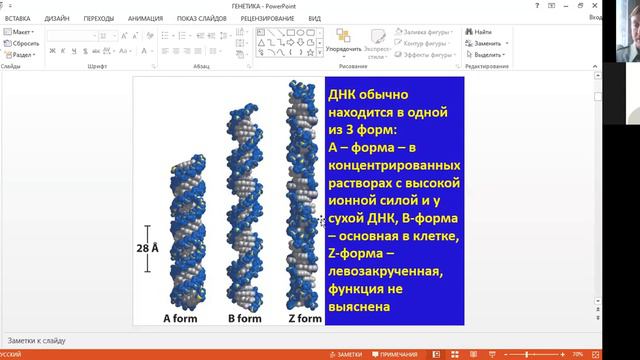Toggle text shadow button
The height and width of the screenshot is (360, 640).
[x=85, y=51]
